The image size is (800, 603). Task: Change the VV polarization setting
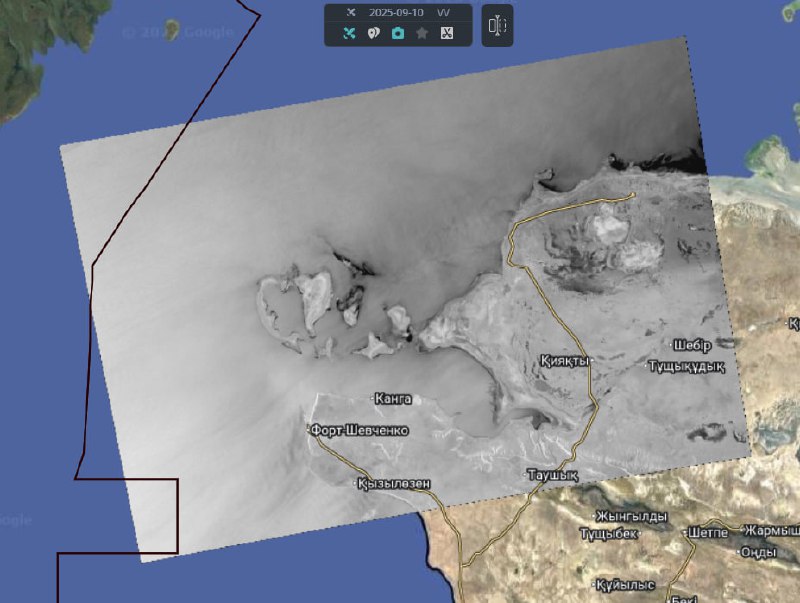[x=443, y=12]
